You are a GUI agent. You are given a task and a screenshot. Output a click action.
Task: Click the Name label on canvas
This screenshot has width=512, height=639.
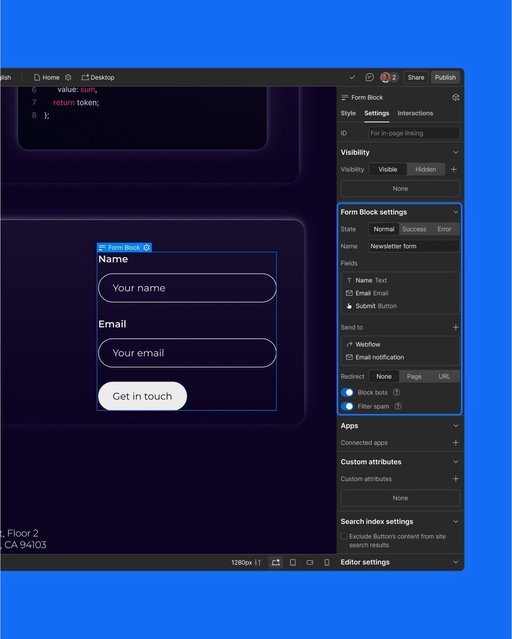click(x=113, y=259)
